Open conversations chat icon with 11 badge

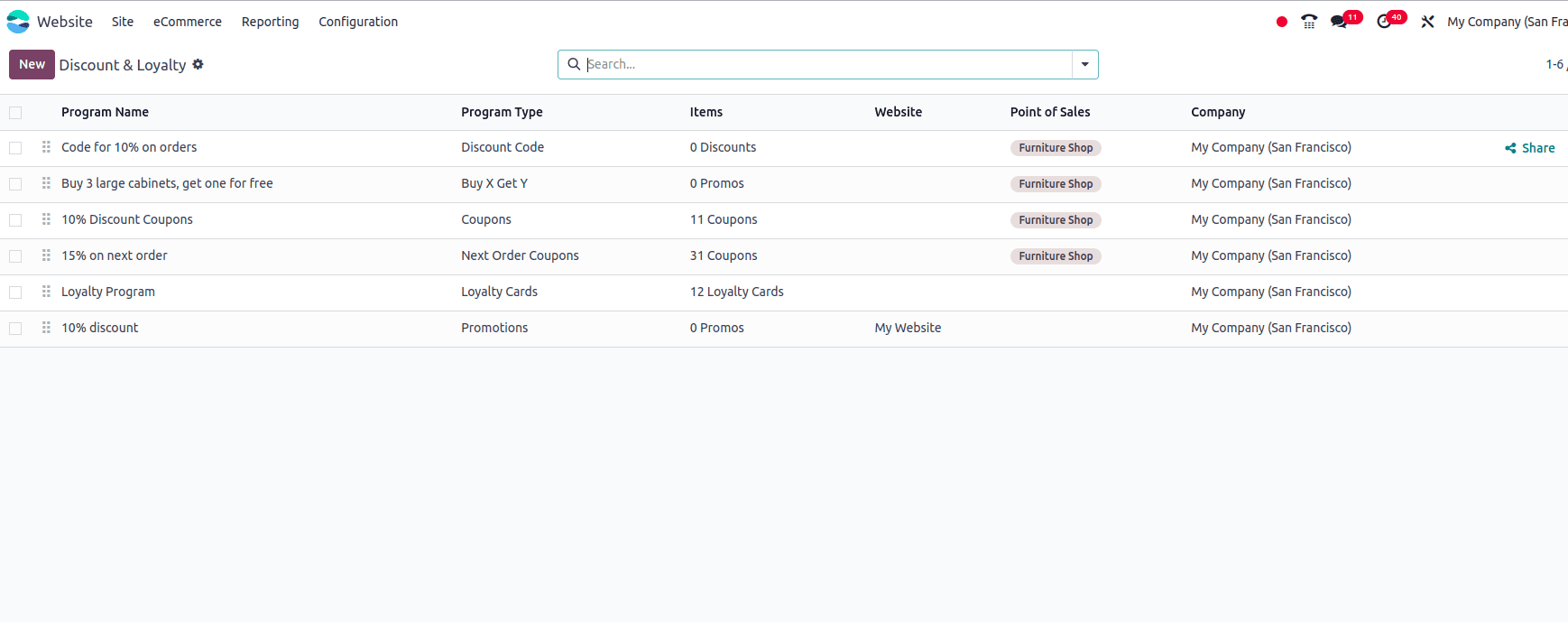click(1339, 22)
